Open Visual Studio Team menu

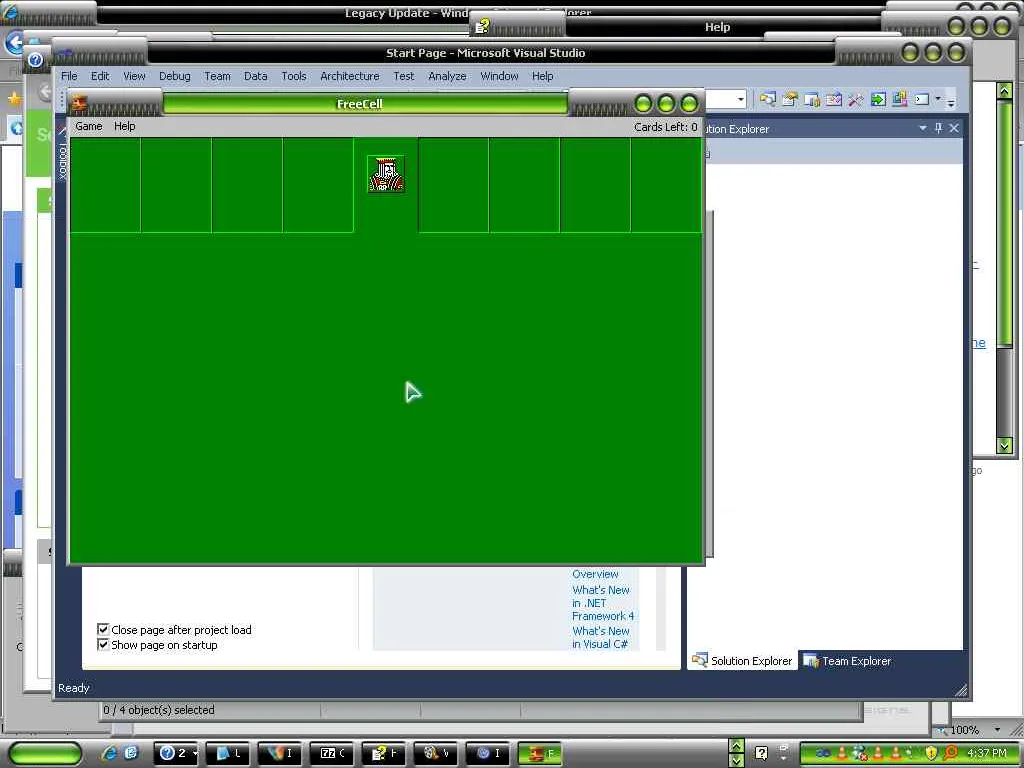coord(217,76)
